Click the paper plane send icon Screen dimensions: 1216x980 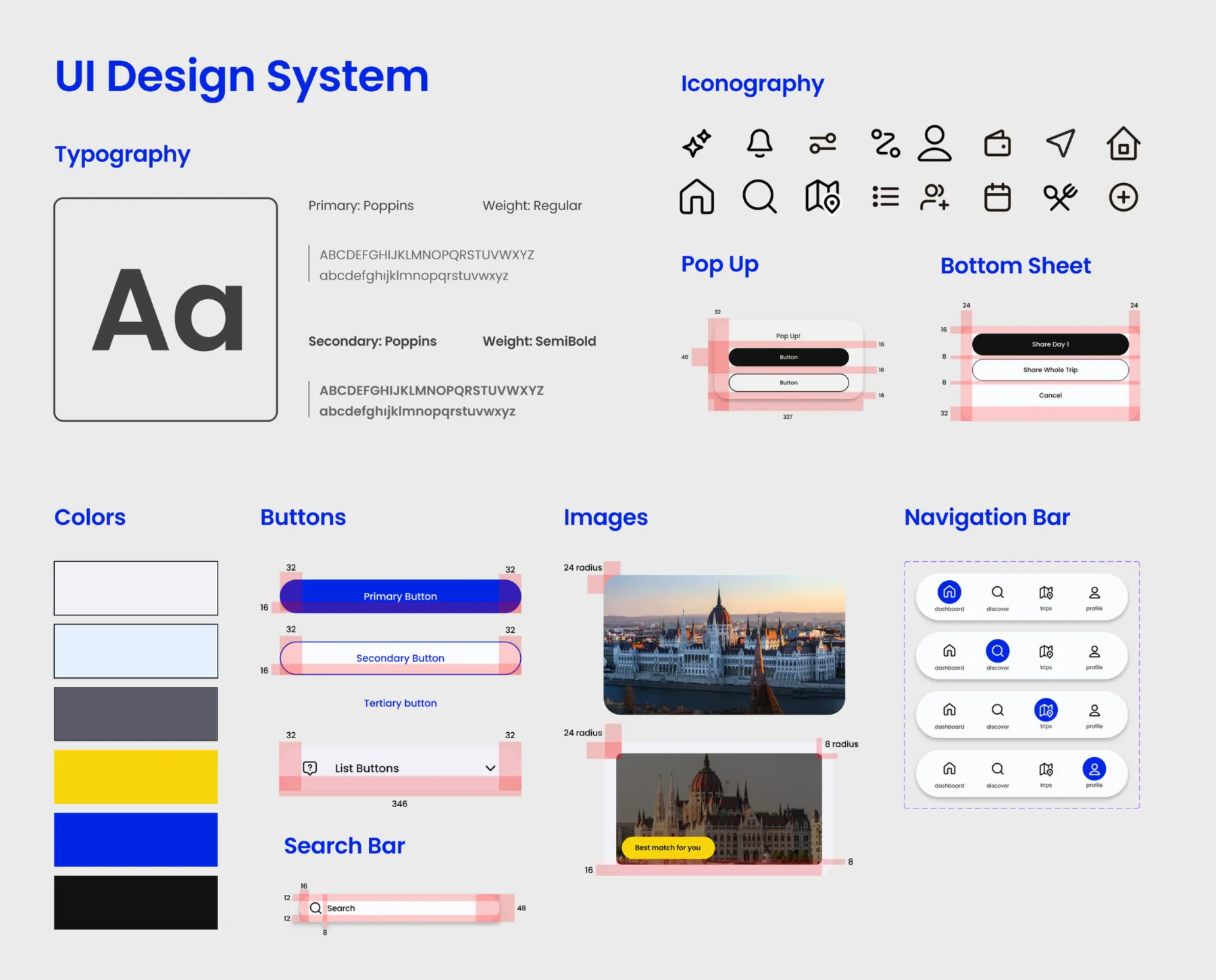tap(1061, 143)
